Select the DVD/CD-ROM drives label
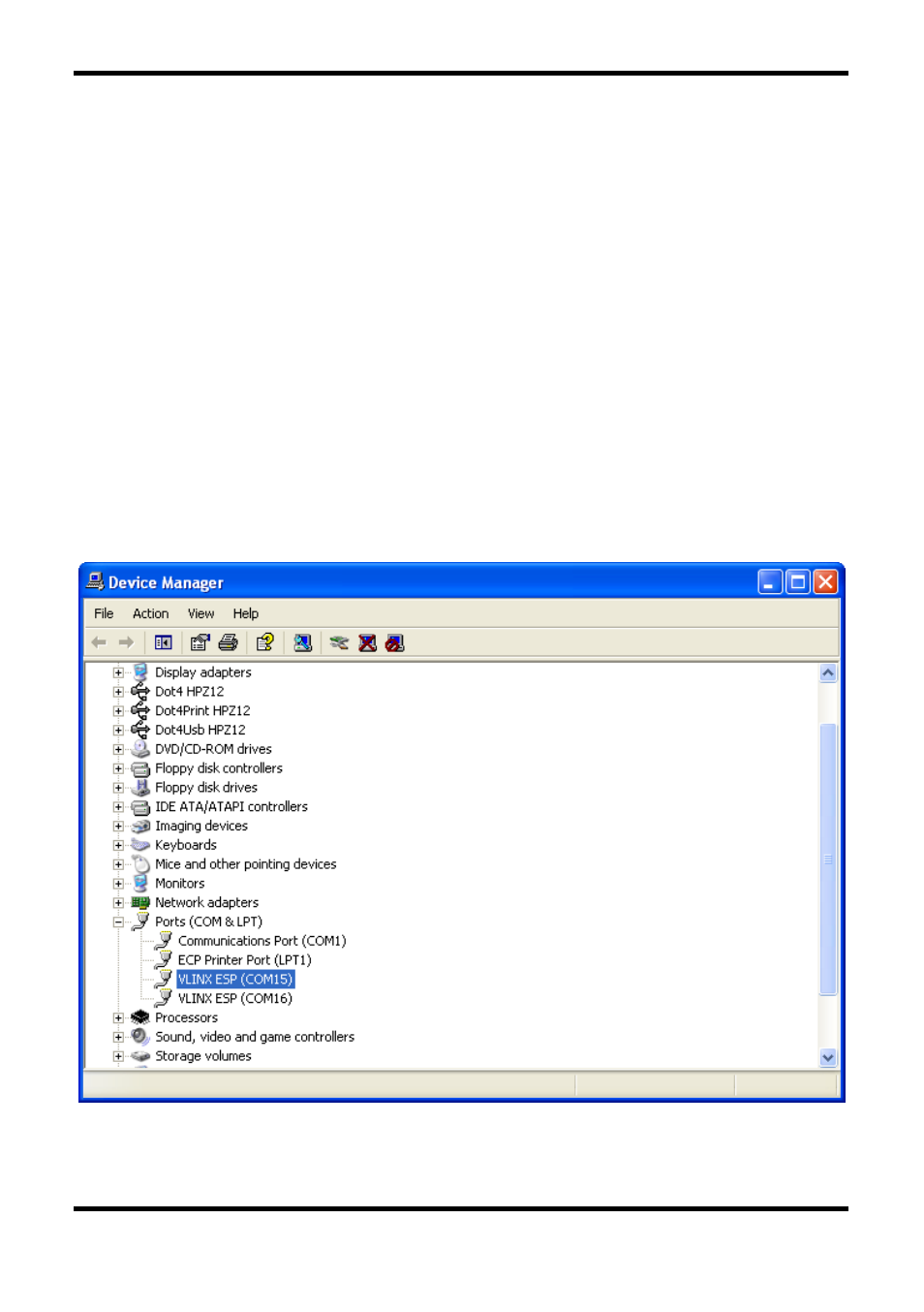This screenshot has height=1312, width=924. [x=213, y=749]
